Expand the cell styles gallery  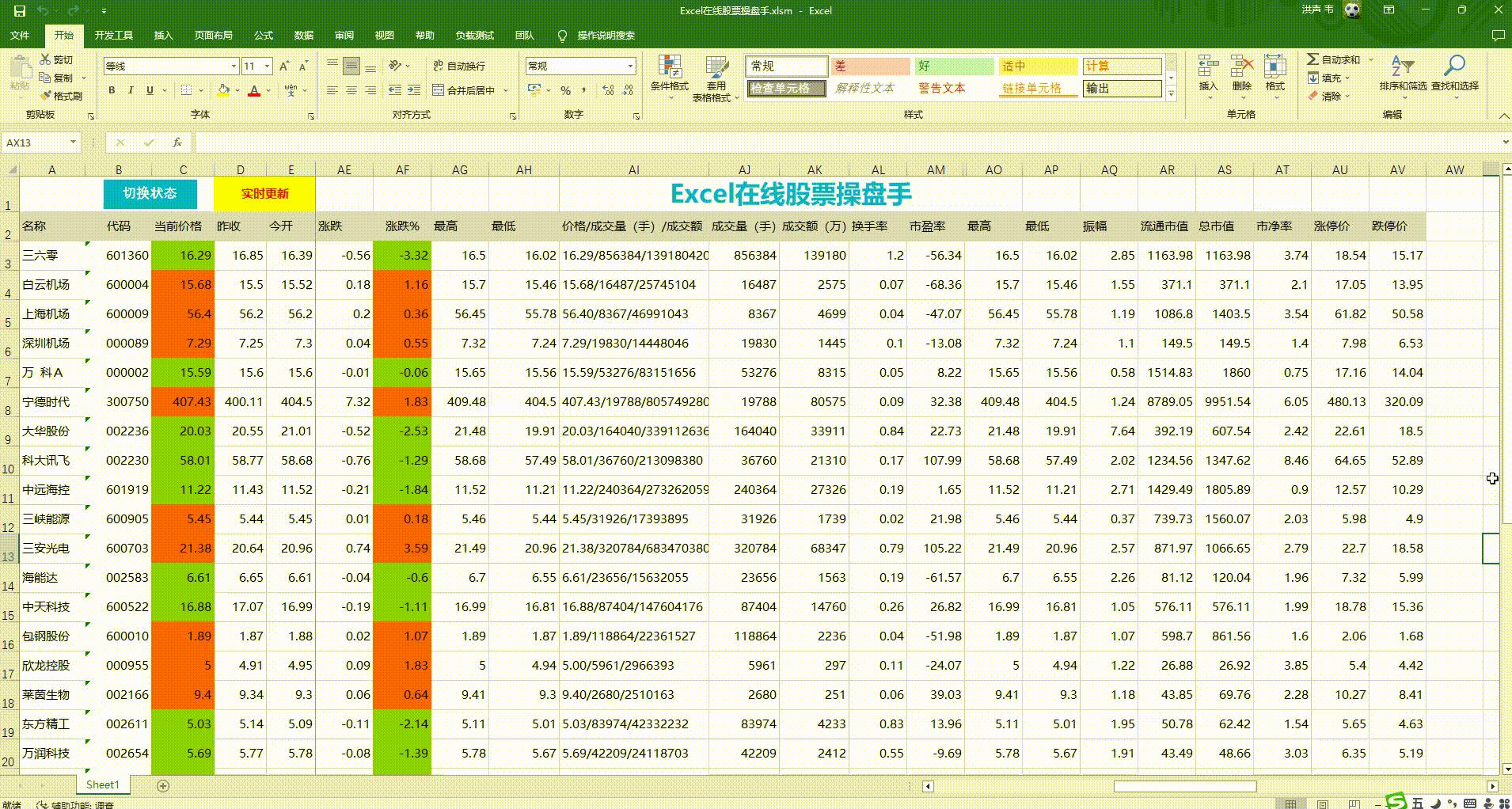1172,94
